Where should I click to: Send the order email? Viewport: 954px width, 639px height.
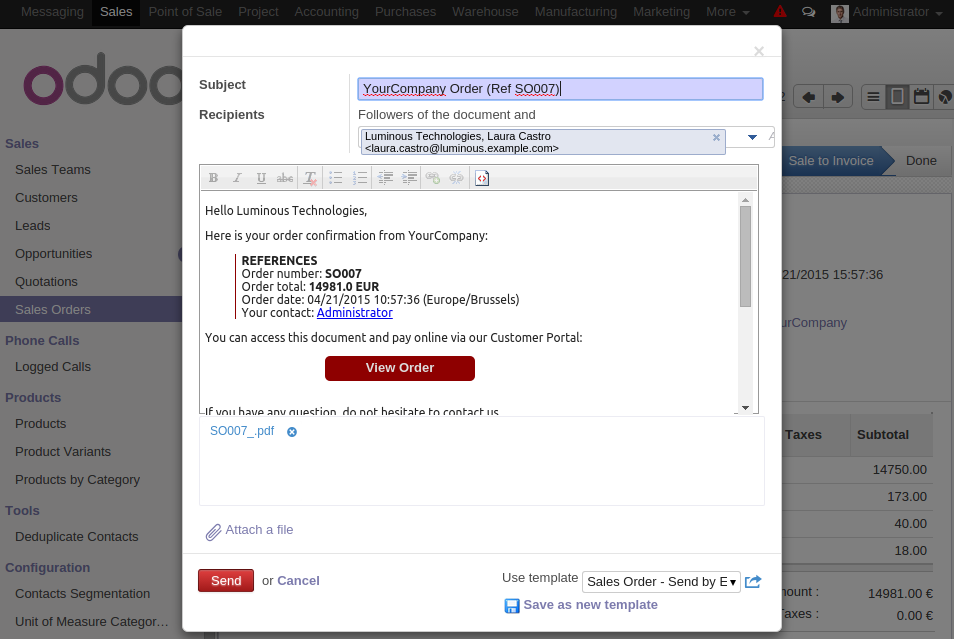pyautogui.click(x=226, y=581)
